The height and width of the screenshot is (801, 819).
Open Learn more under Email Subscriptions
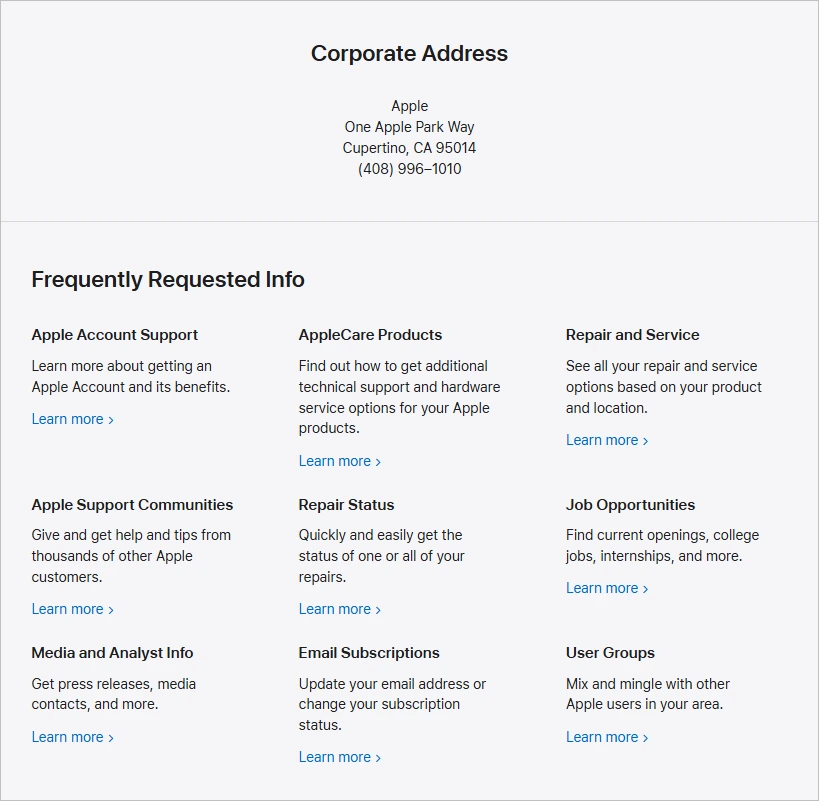click(340, 757)
